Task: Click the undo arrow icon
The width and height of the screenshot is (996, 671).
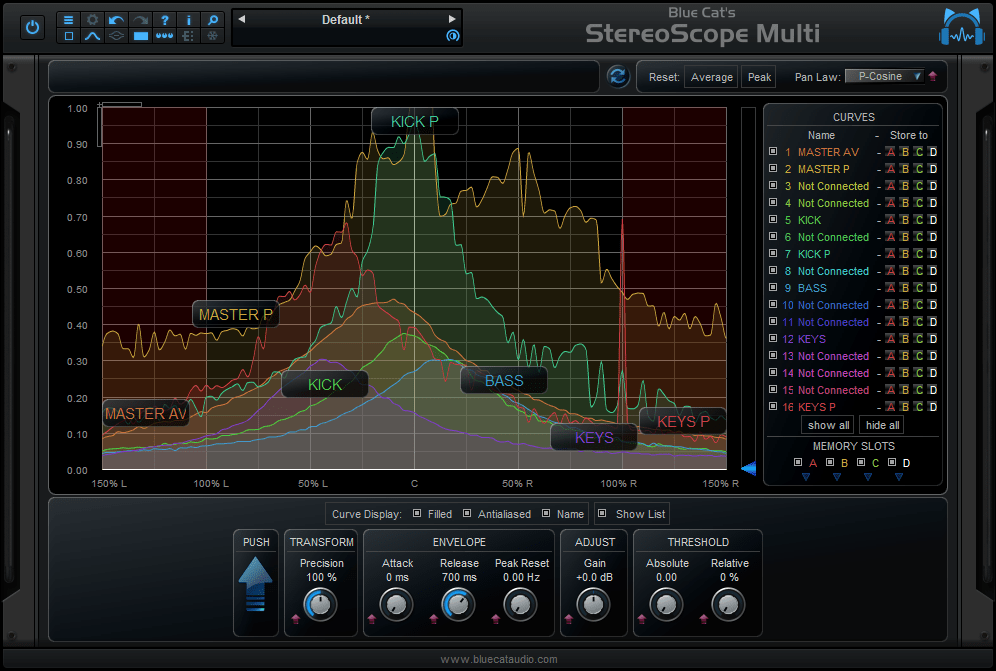Action: coord(116,20)
